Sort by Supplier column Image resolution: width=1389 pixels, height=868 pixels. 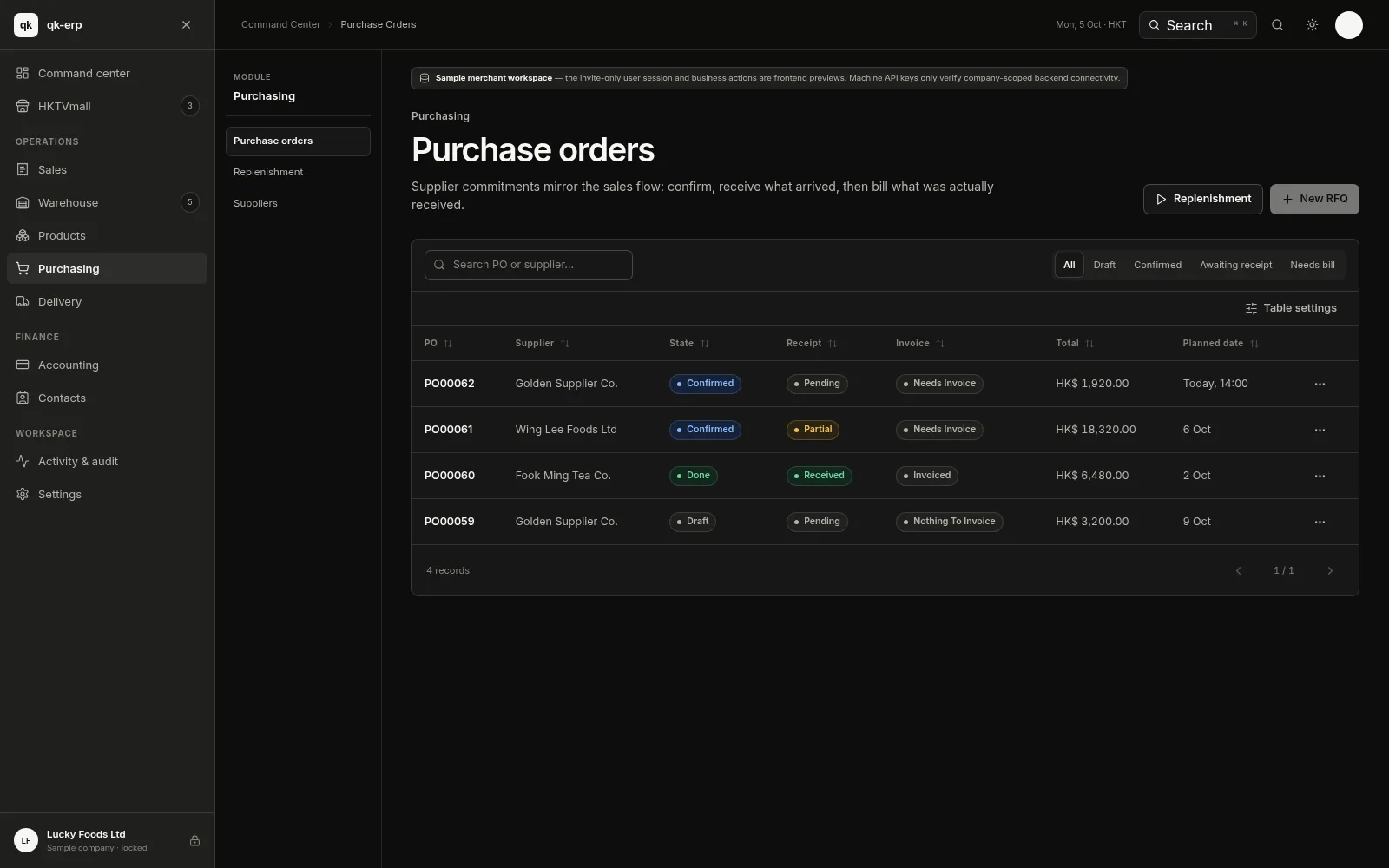tap(543, 344)
